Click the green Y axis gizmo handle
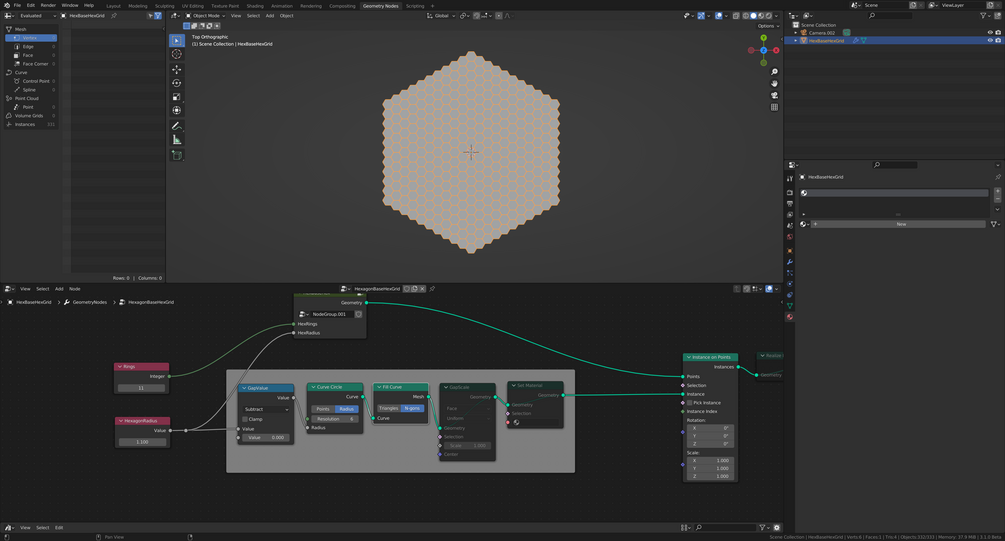This screenshot has width=1005, height=541. point(763,38)
